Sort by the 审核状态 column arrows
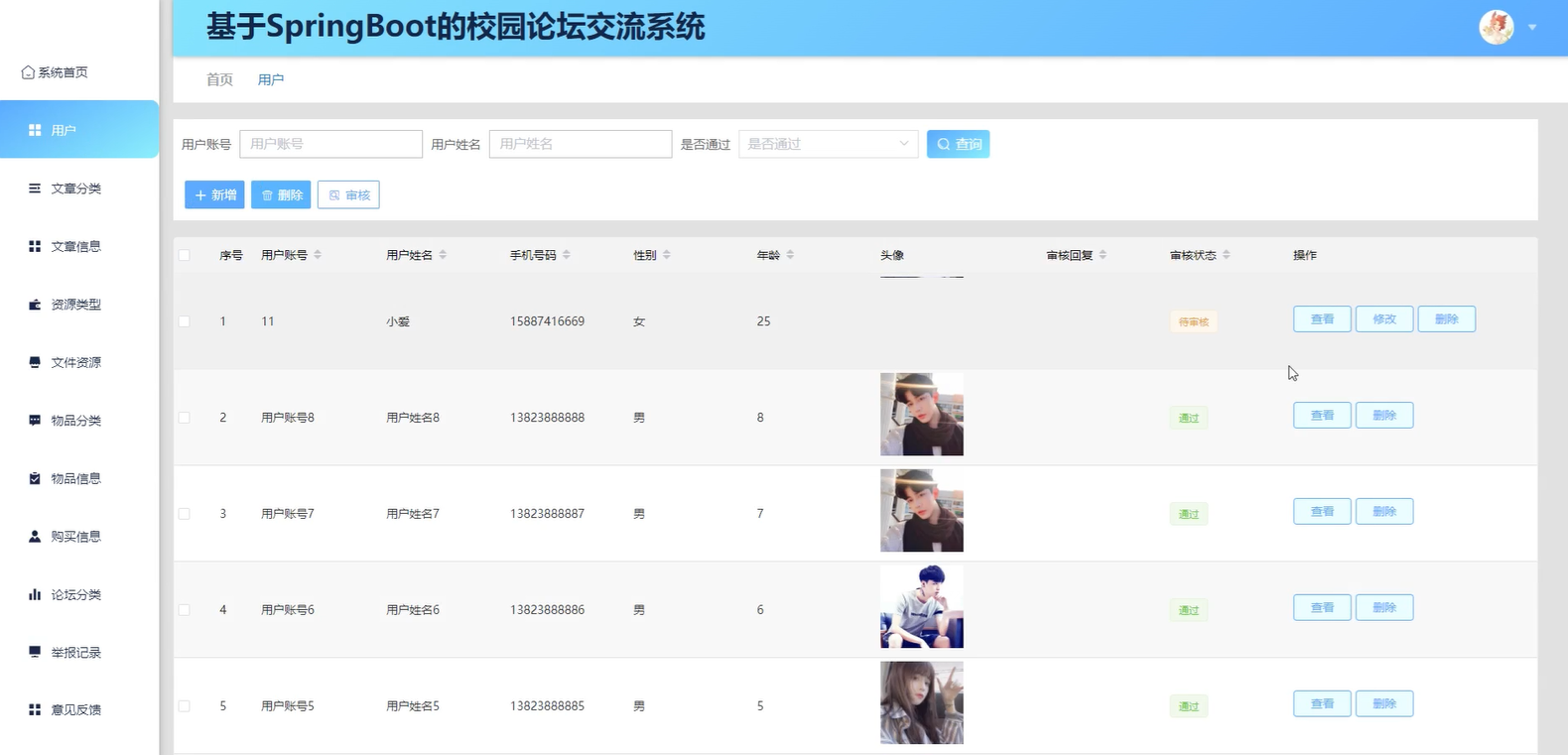Image resolution: width=1568 pixels, height=755 pixels. coord(1227,255)
